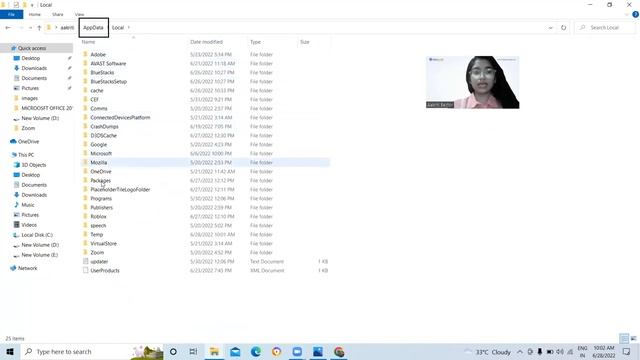
Task: Open New Volume (E:) drive
Action: point(40,255)
